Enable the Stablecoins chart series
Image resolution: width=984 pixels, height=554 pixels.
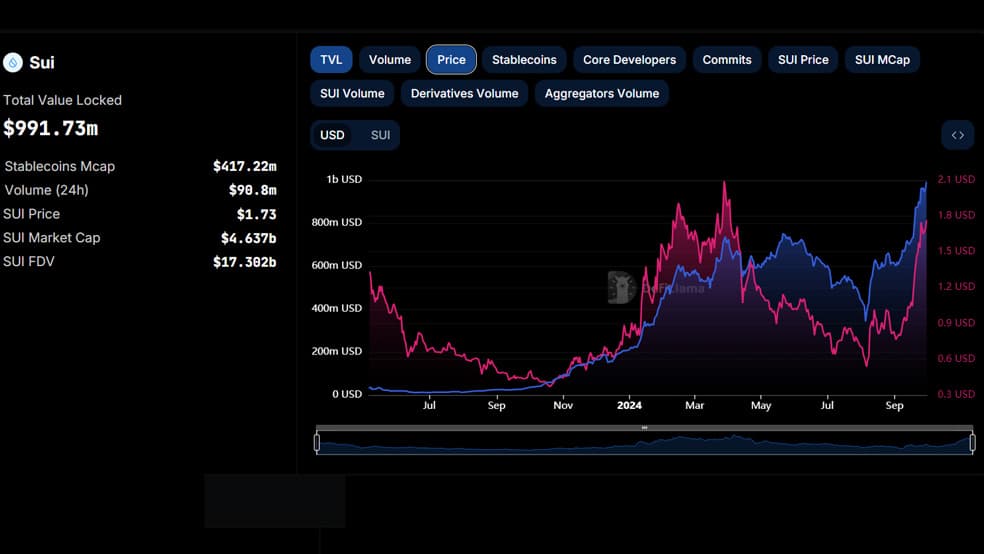[x=524, y=60]
